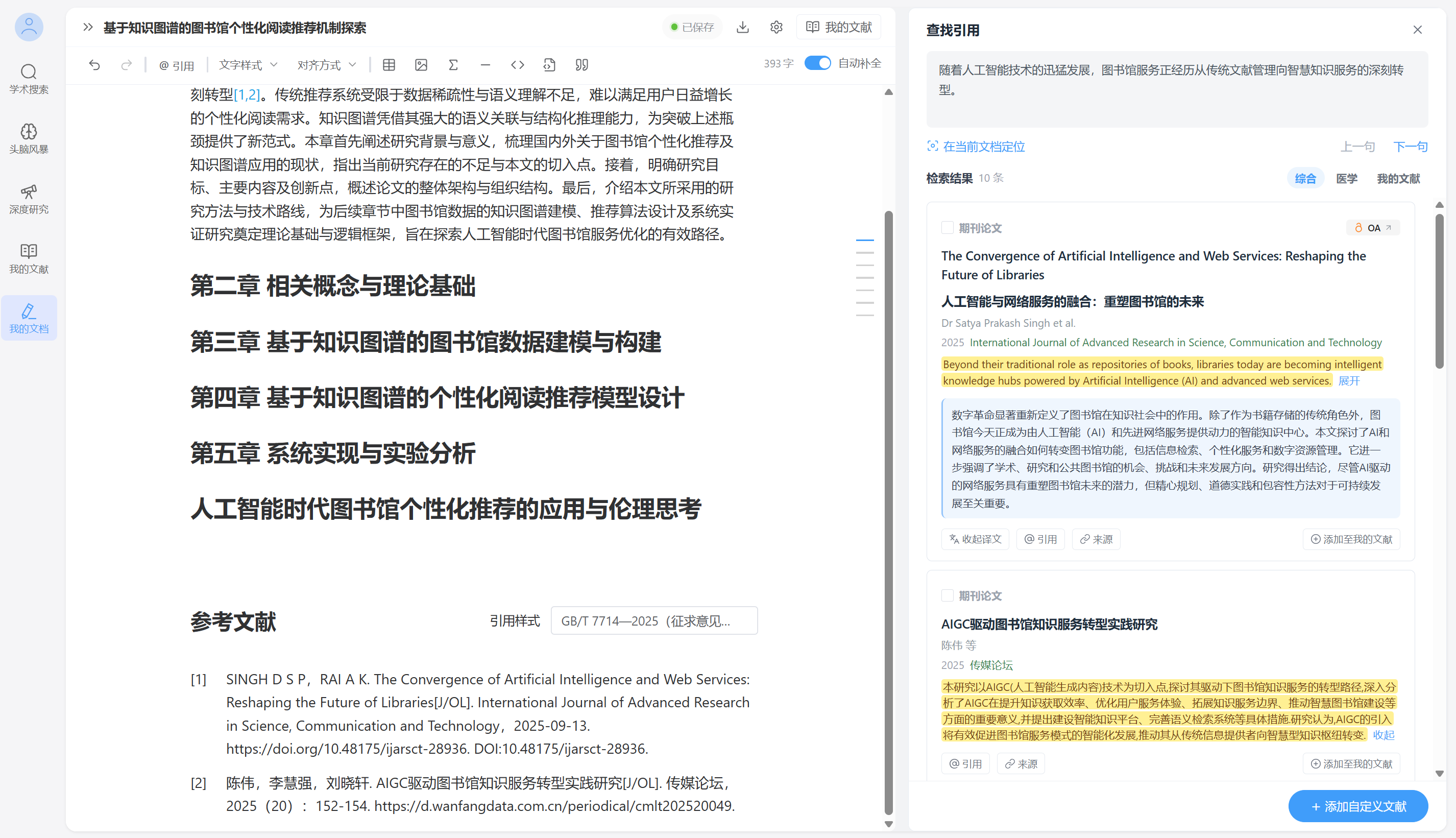This screenshot has height=838, width=1456.
Task: Switch to the 医学 results tab
Action: click(1346, 178)
